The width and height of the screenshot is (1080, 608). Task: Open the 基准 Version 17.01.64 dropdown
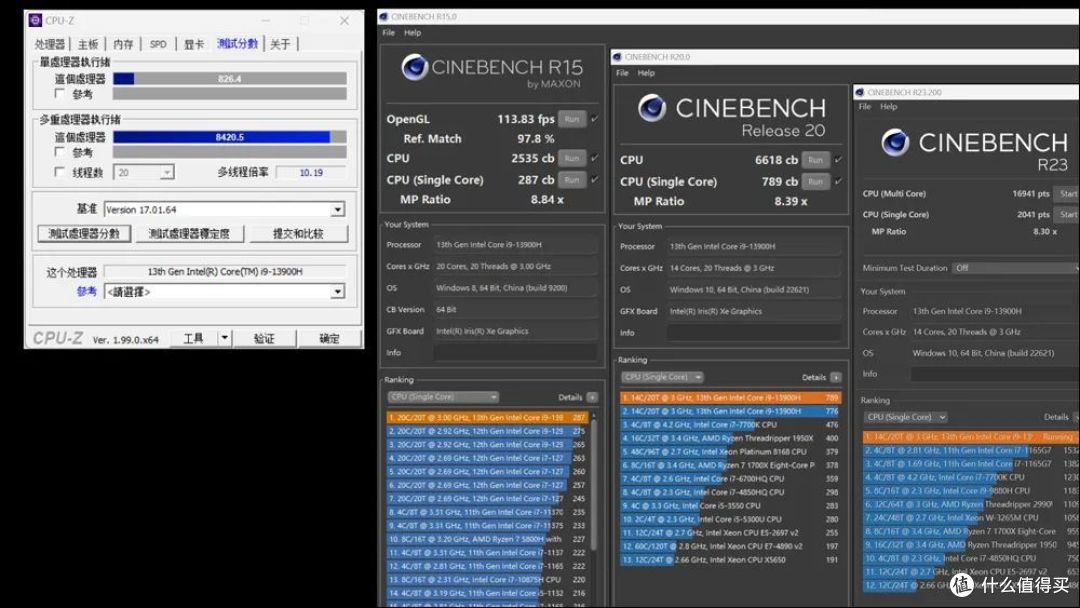point(338,209)
